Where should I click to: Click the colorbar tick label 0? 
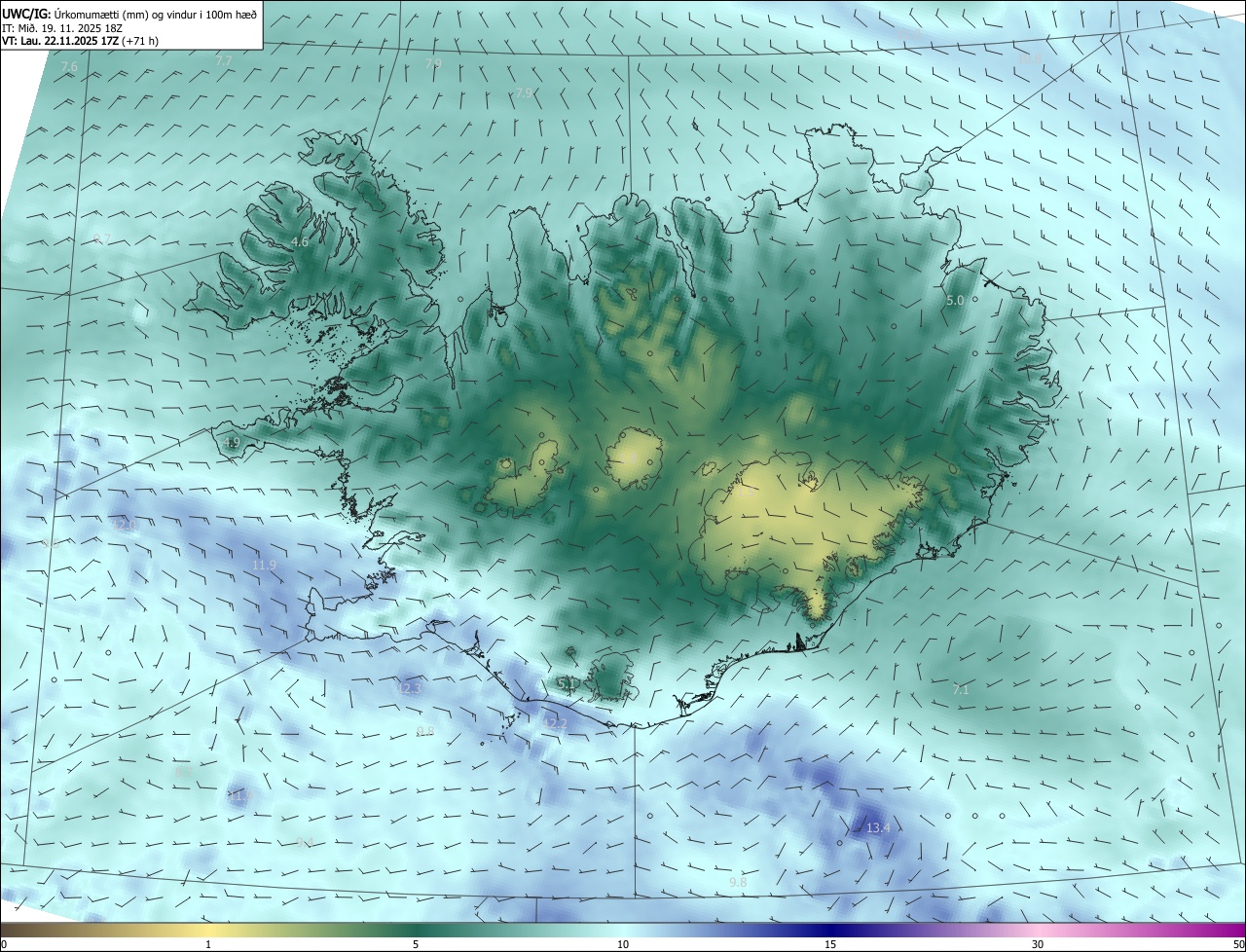coord(4,944)
